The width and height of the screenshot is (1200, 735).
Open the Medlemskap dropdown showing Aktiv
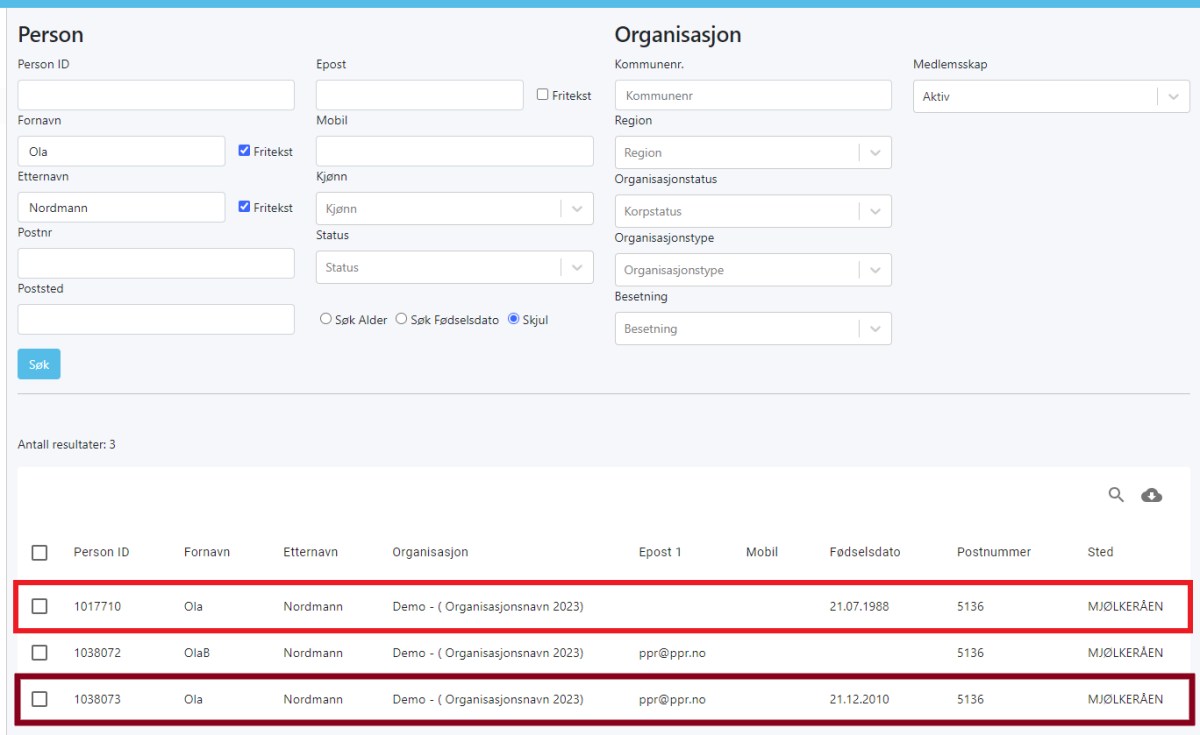[1051, 97]
